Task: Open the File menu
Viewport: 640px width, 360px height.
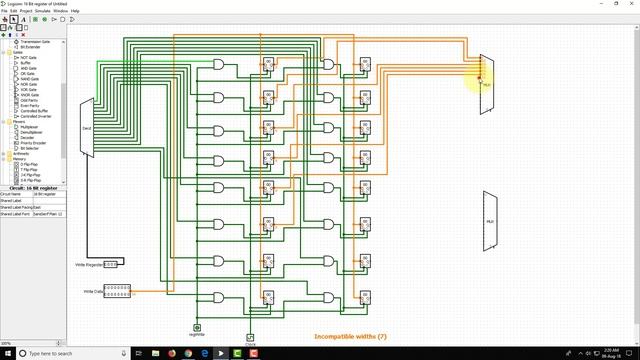Action: point(4,11)
